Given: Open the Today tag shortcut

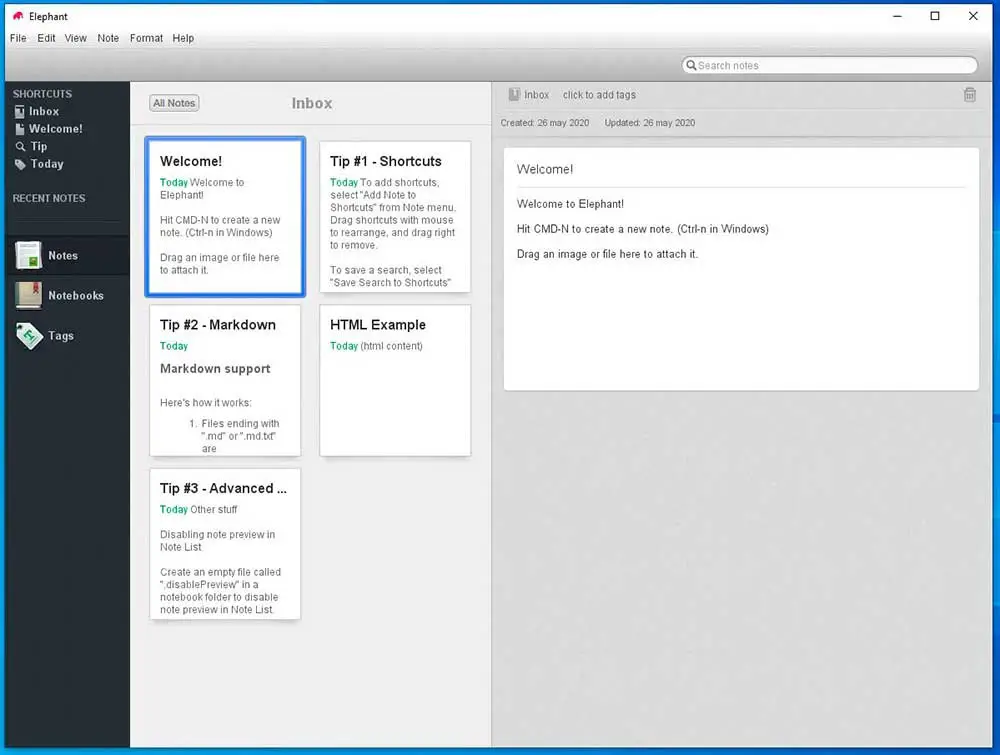Looking at the screenshot, I should click(x=47, y=164).
